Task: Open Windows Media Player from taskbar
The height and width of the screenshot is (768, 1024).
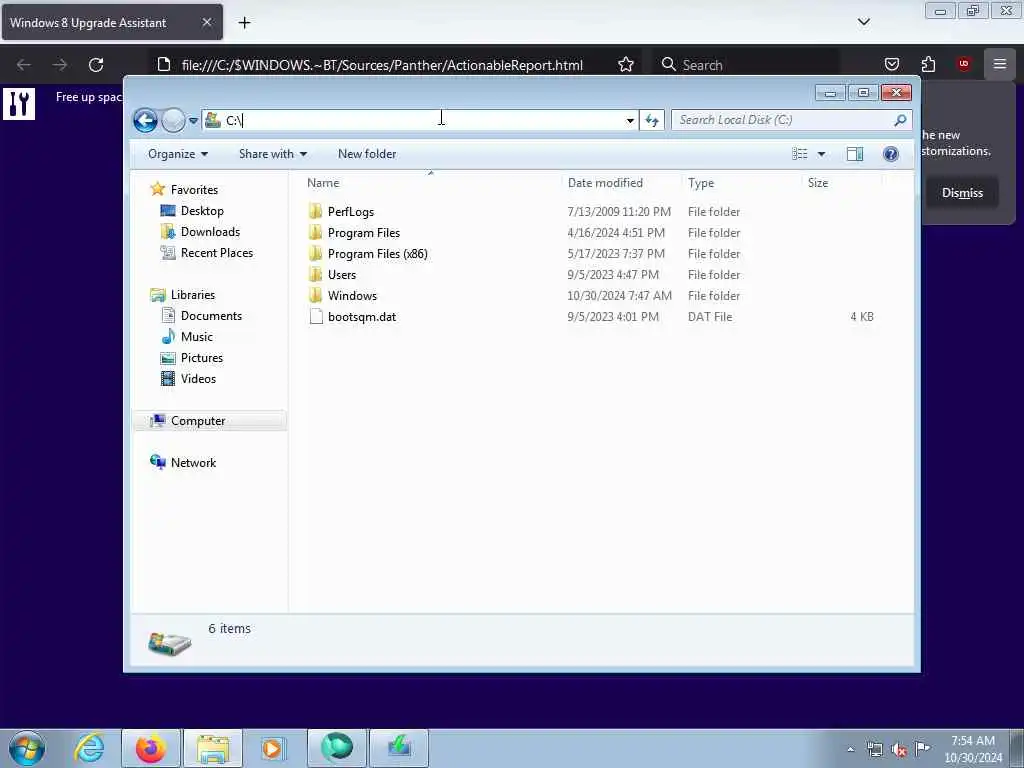Action: [273, 748]
